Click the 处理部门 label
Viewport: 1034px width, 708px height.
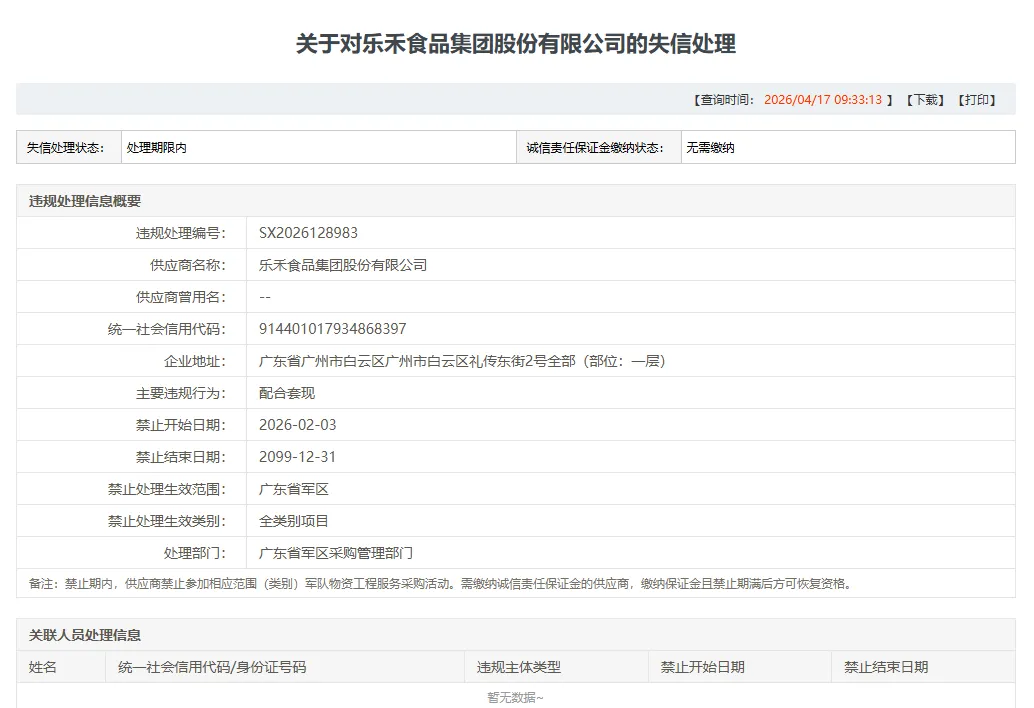[195, 553]
